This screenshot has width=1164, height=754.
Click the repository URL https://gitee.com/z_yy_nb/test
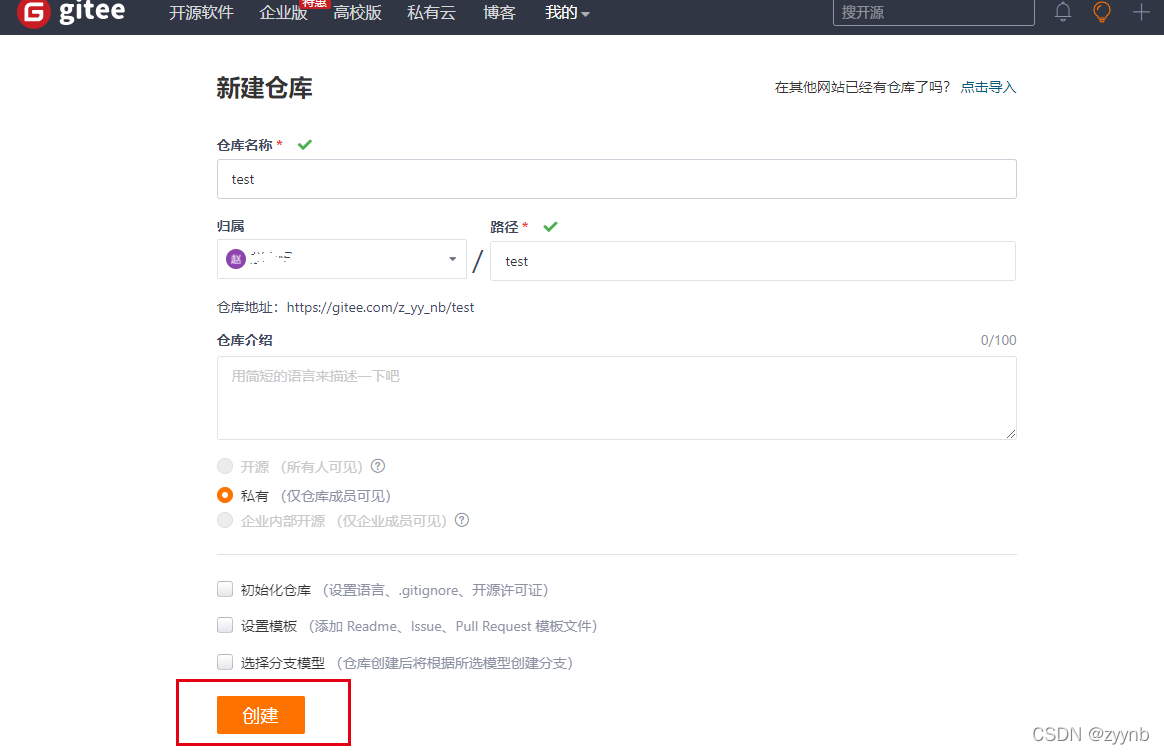coord(380,307)
